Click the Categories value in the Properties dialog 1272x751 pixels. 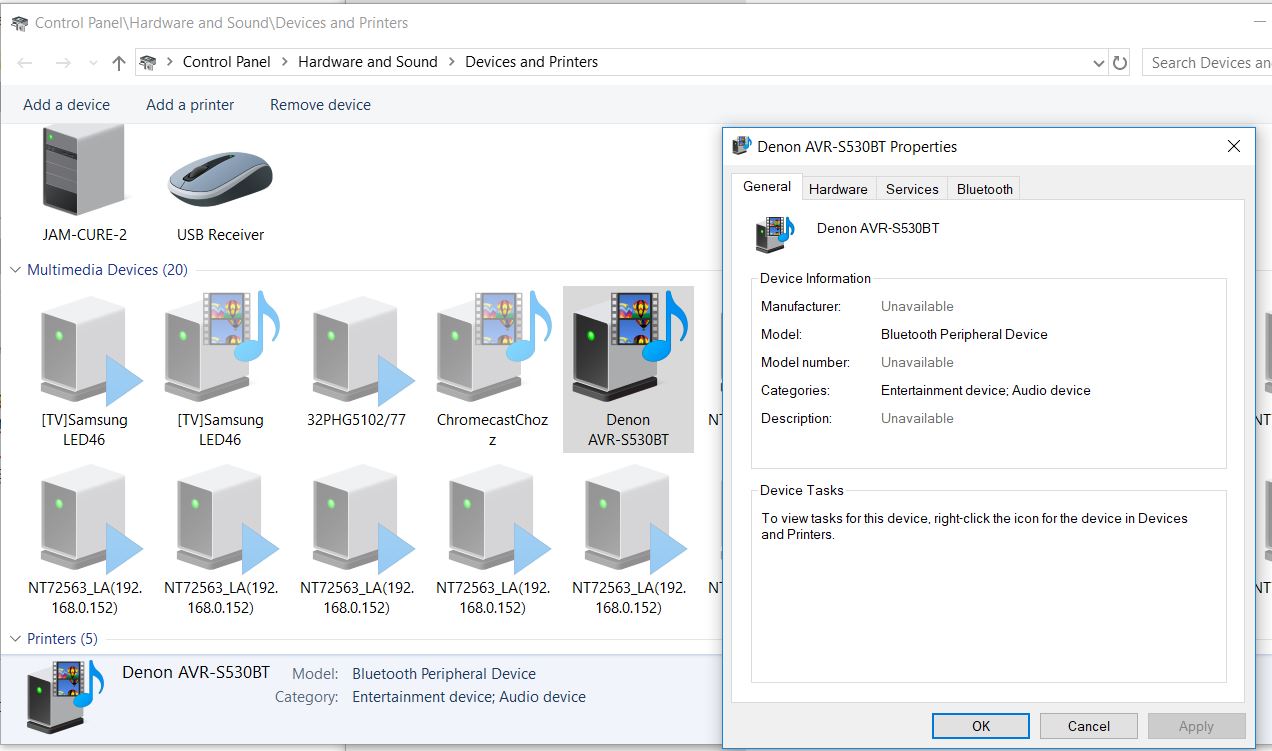coord(986,390)
